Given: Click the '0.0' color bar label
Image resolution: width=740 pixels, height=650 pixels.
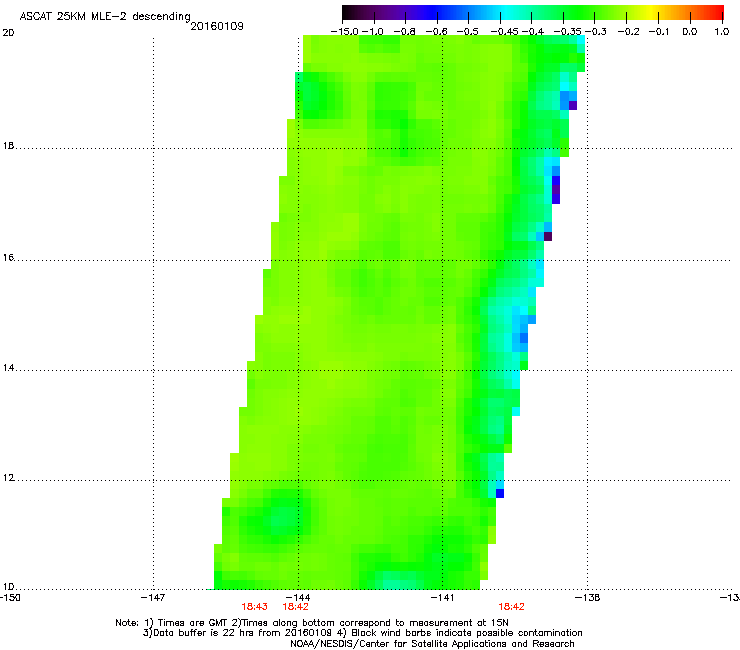Looking at the screenshot, I should (x=690, y=32).
